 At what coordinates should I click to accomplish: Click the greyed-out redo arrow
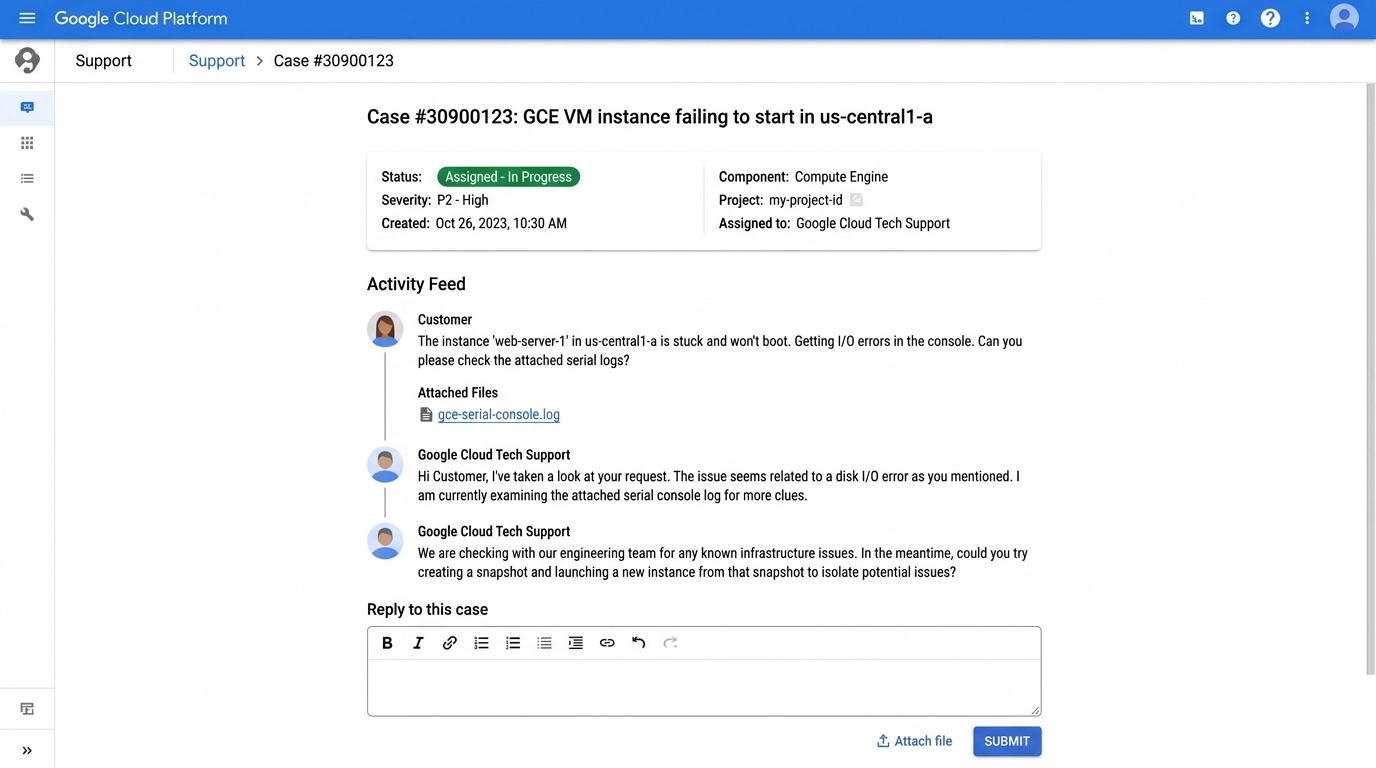pos(670,643)
